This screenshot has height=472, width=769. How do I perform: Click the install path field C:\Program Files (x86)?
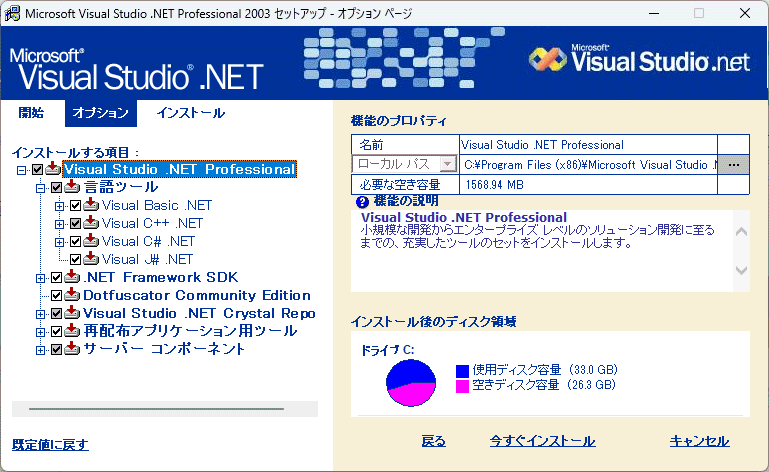point(589,165)
